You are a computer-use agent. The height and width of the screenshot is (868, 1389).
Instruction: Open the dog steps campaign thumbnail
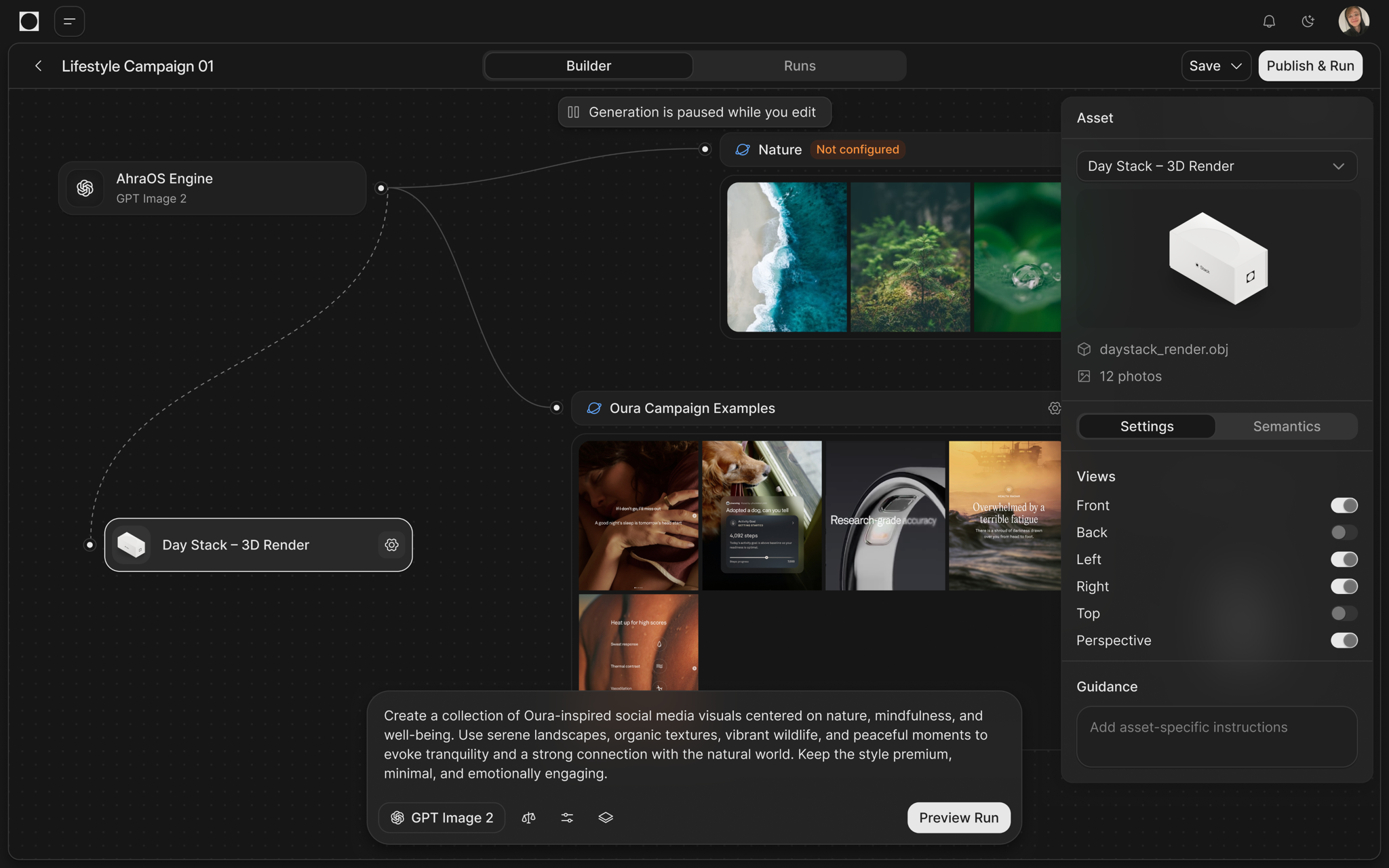pyautogui.click(x=762, y=515)
